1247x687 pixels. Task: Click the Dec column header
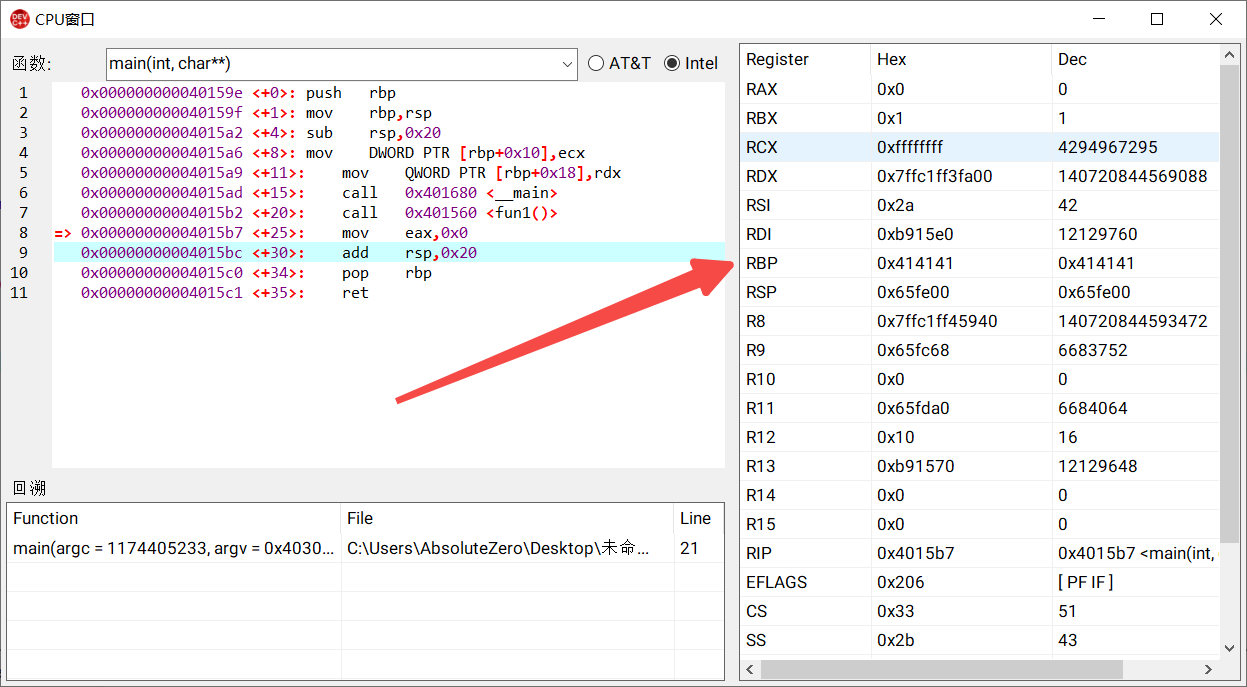pos(1136,59)
